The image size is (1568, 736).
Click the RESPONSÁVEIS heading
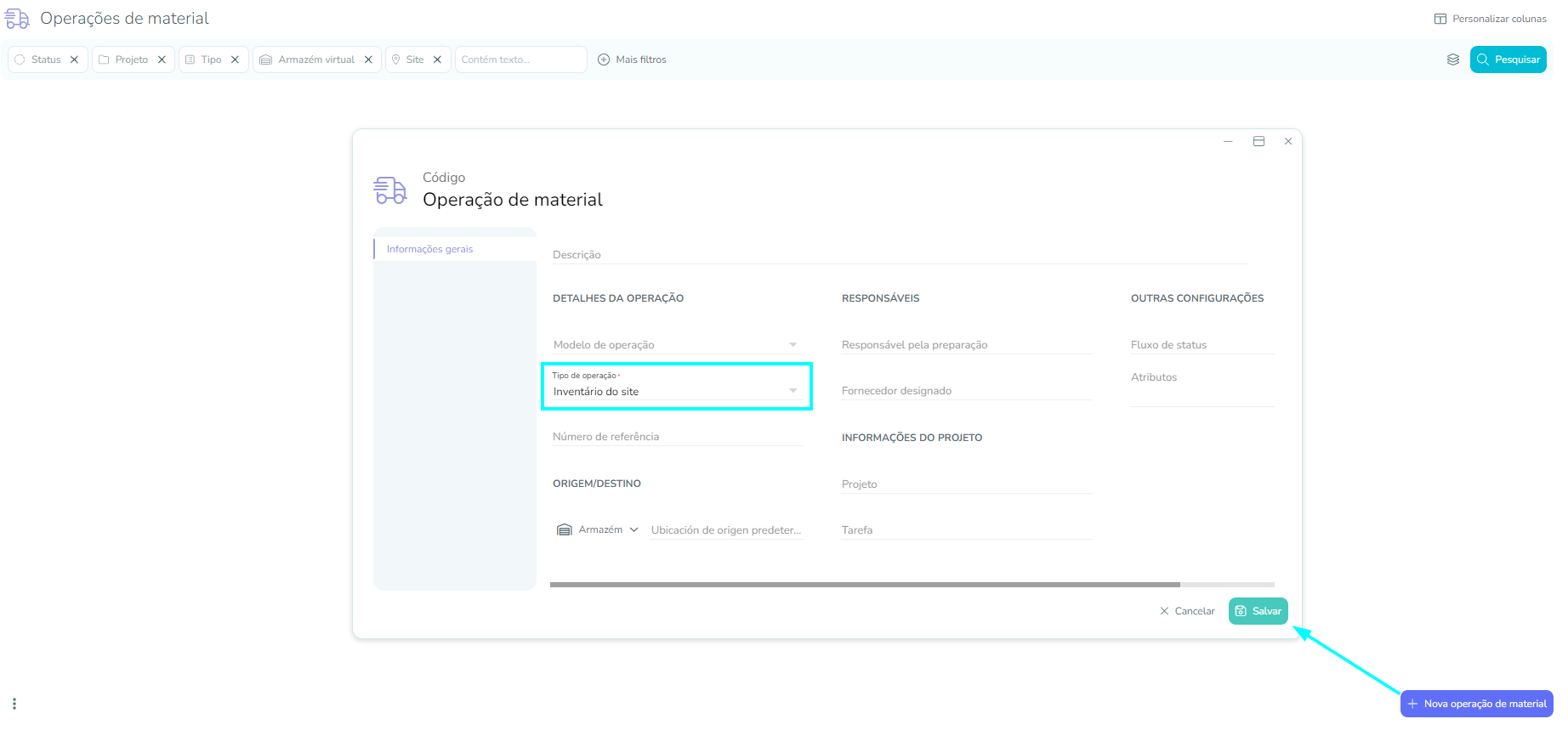pos(881,298)
